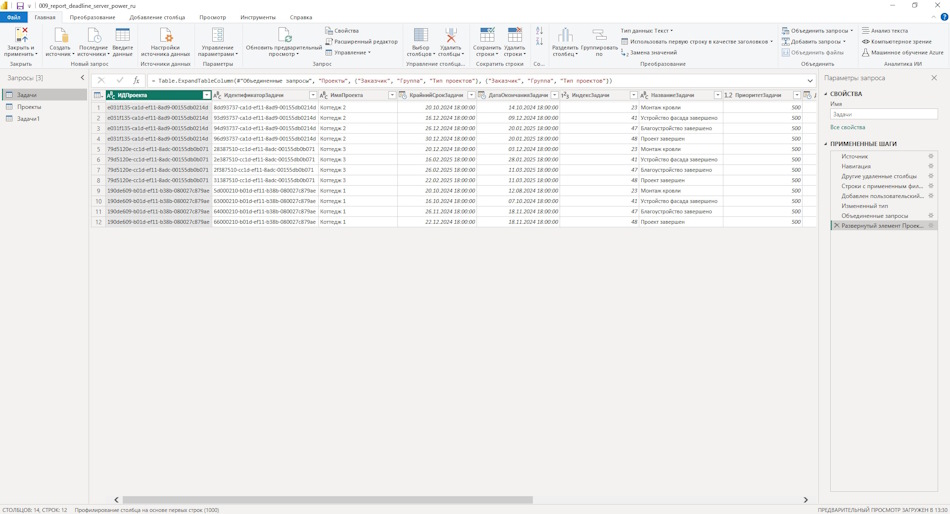Switch to the Справка tab
Screen dimensions: 950x514
[301, 18]
